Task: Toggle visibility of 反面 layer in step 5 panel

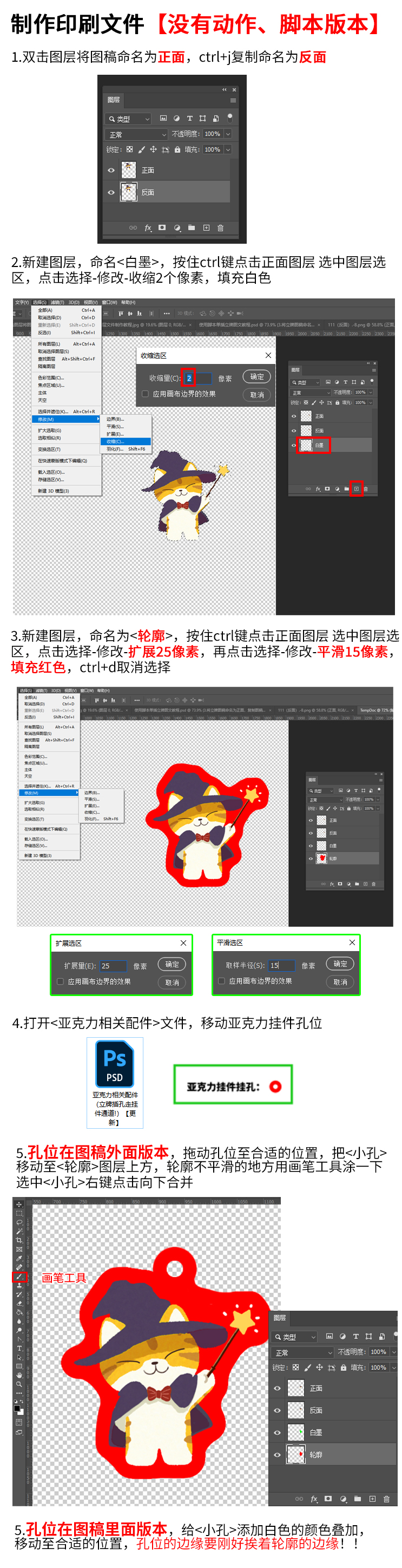Action: [278, 1411]
